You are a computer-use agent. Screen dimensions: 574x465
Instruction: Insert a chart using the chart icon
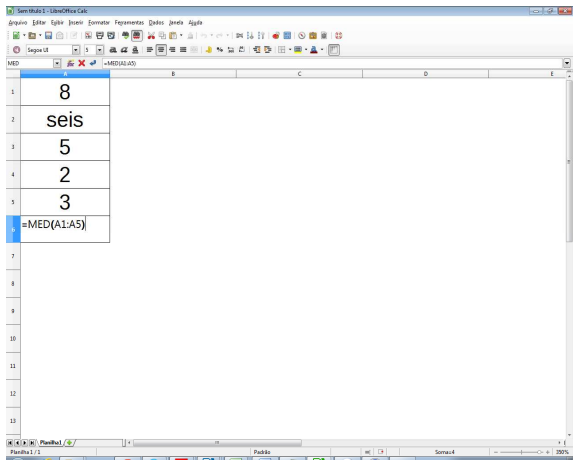coord(276,36)
